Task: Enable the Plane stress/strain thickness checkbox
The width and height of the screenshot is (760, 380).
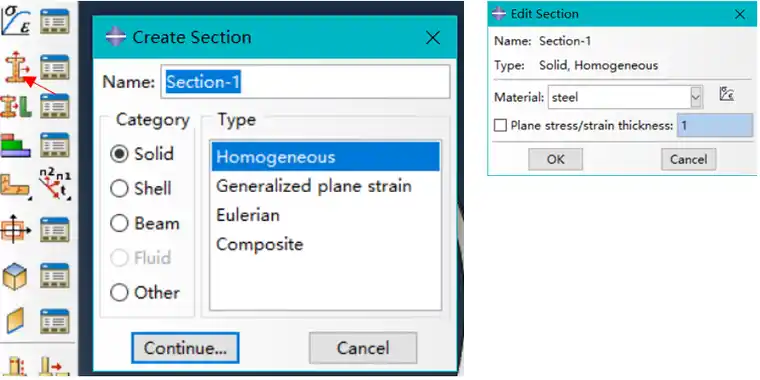Action: click(x=500, y=126)
